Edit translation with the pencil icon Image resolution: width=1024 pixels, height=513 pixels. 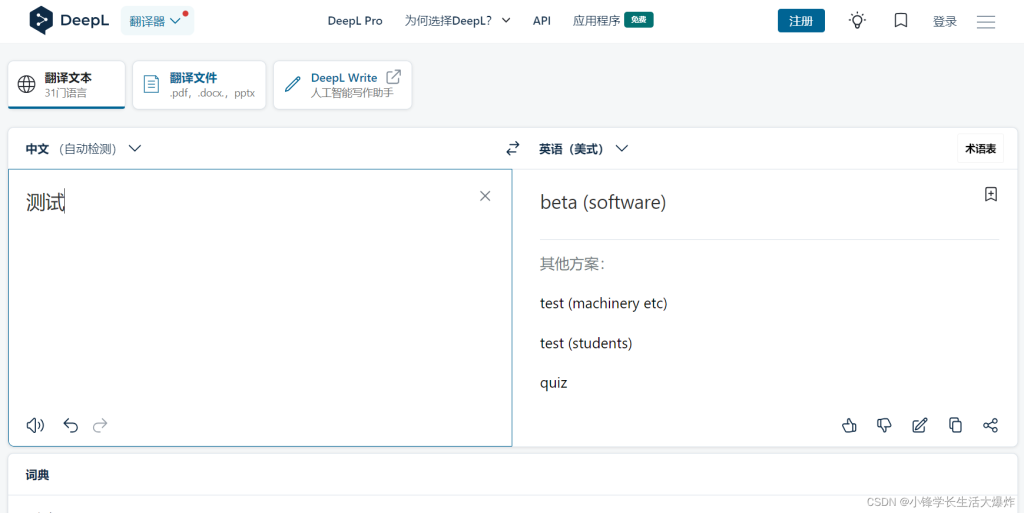click(x=920, y=426)
